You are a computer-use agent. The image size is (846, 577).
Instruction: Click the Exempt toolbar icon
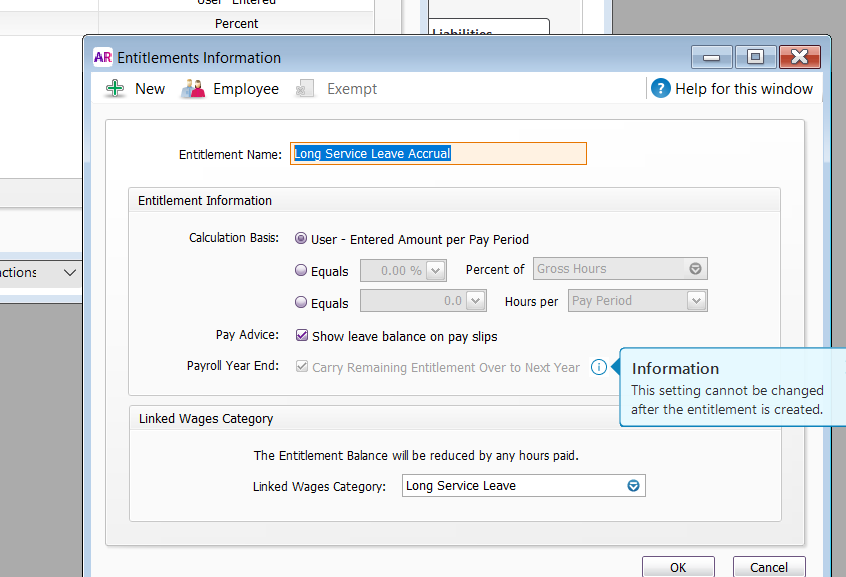(x=306, y=89)
